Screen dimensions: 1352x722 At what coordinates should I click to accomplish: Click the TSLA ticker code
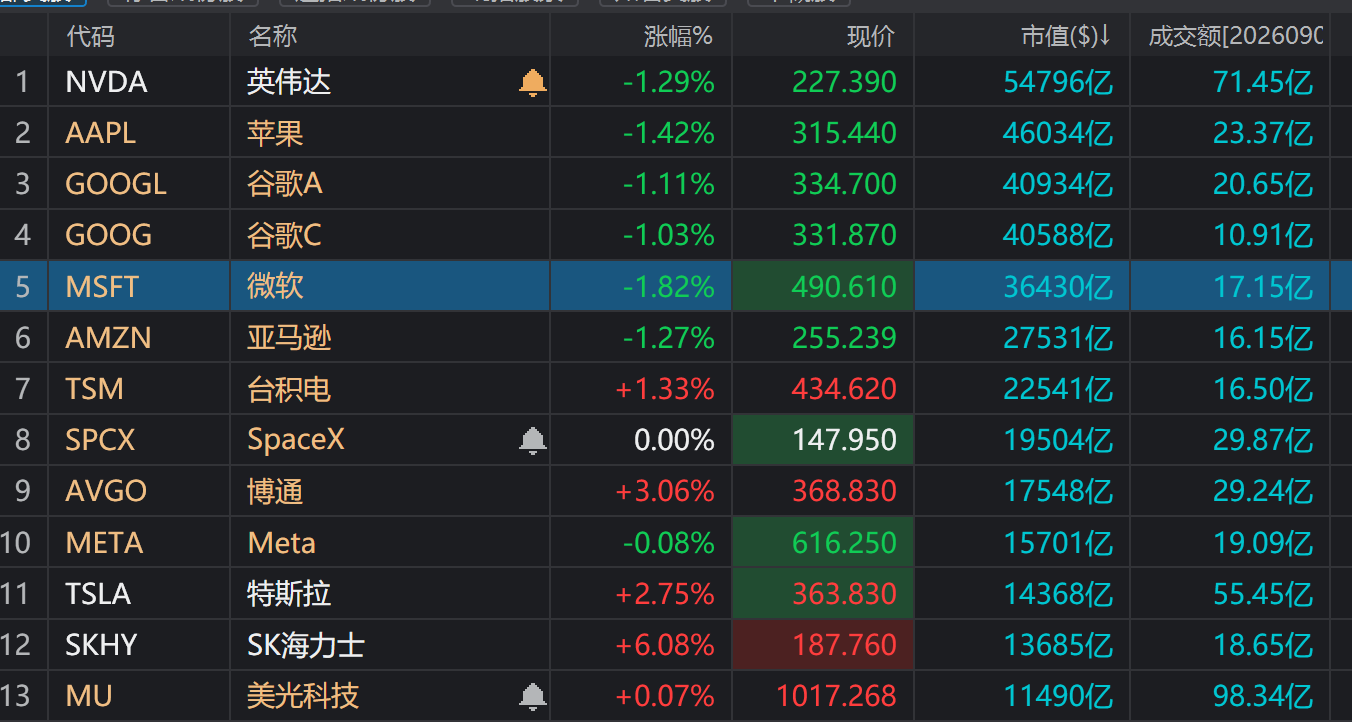[98, 594]
